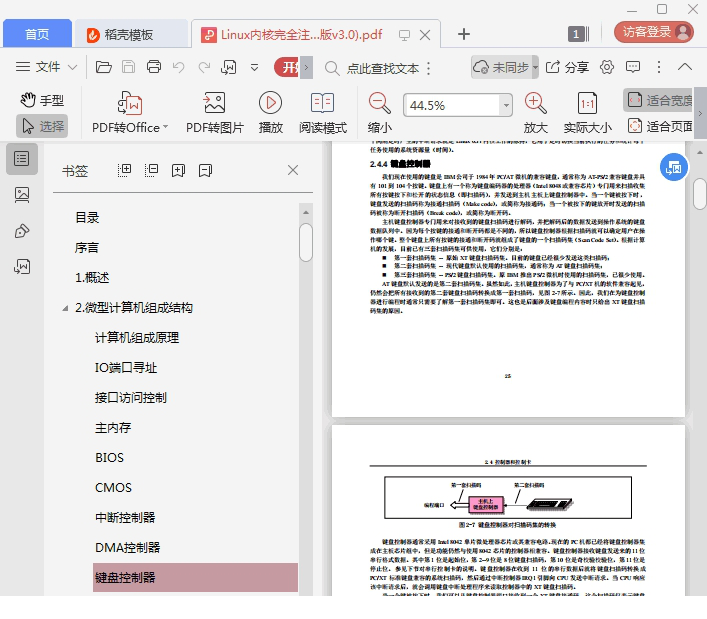Expand the 文件 menu dropdown arrow
Image resolution: width=707 pixels, height=619 pixels.
click(x=72, y=68)
